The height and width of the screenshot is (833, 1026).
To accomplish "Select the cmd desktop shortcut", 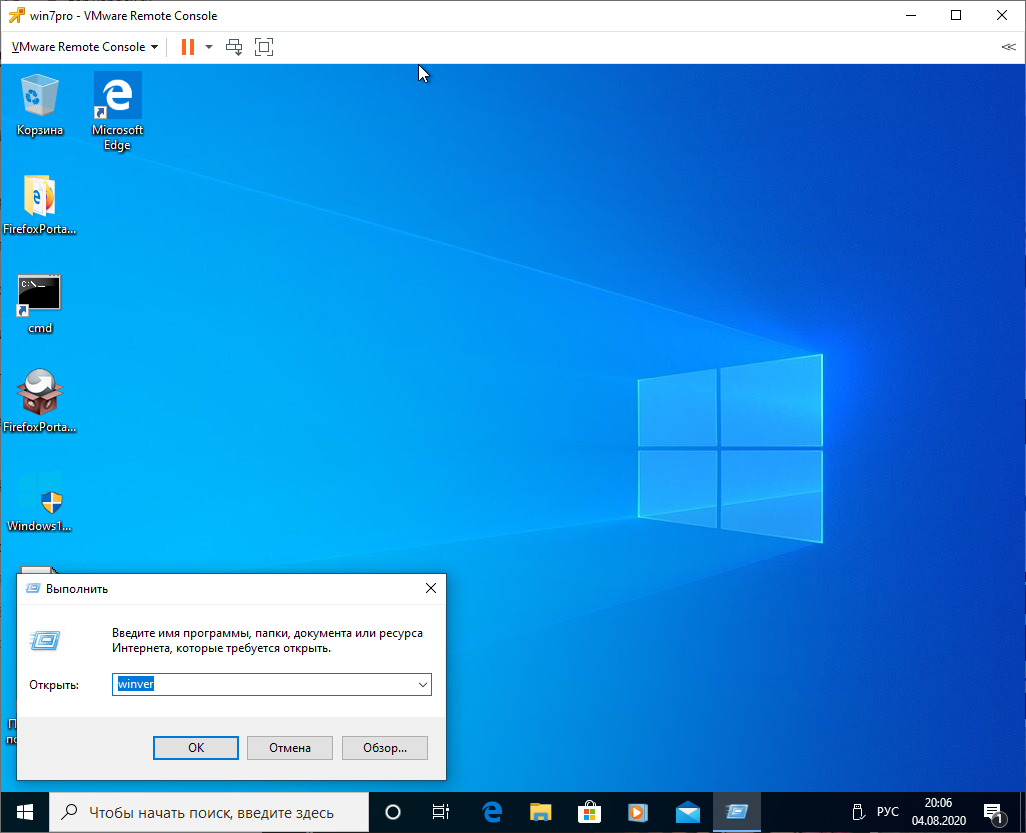I will [x=39, y=304].
